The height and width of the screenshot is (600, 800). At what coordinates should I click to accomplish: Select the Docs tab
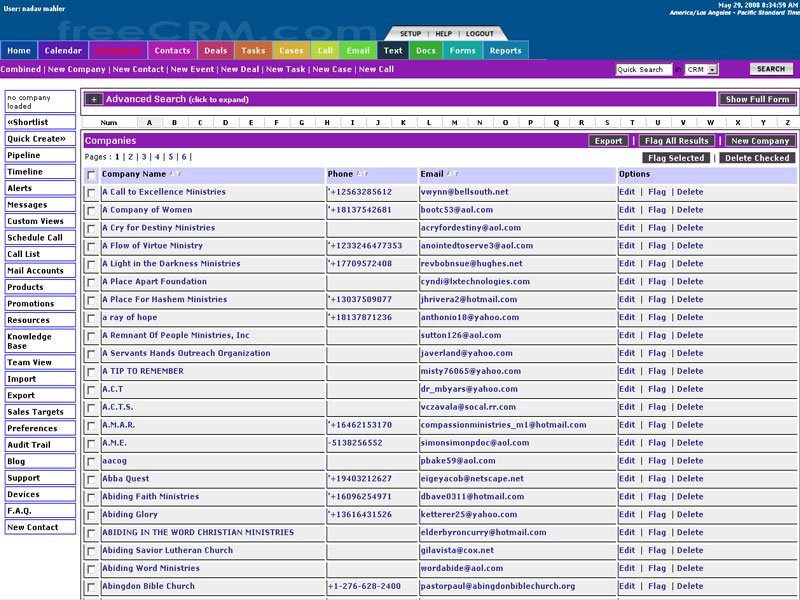point(426,51)
